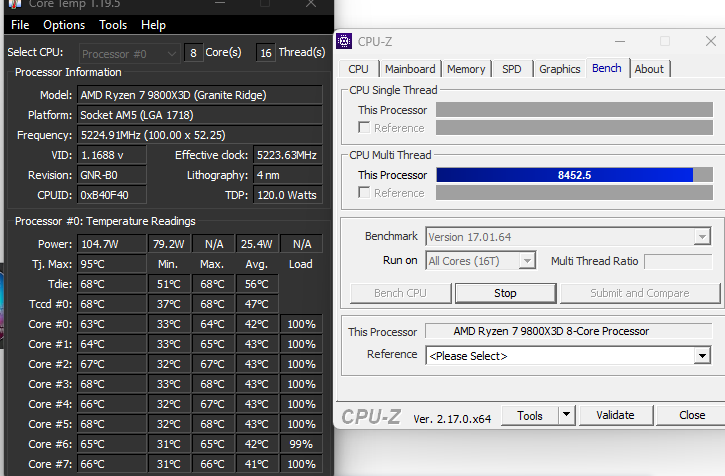Close the CPU-Z window with X
Screen dimensions: 725x476
(711, 41)
